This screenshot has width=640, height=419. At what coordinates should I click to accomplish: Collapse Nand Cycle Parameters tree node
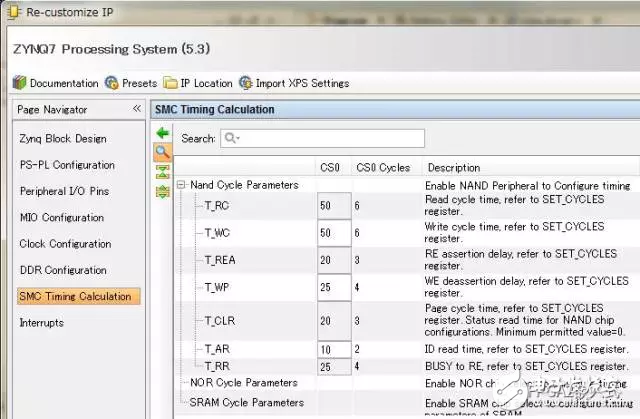[181, 185]
